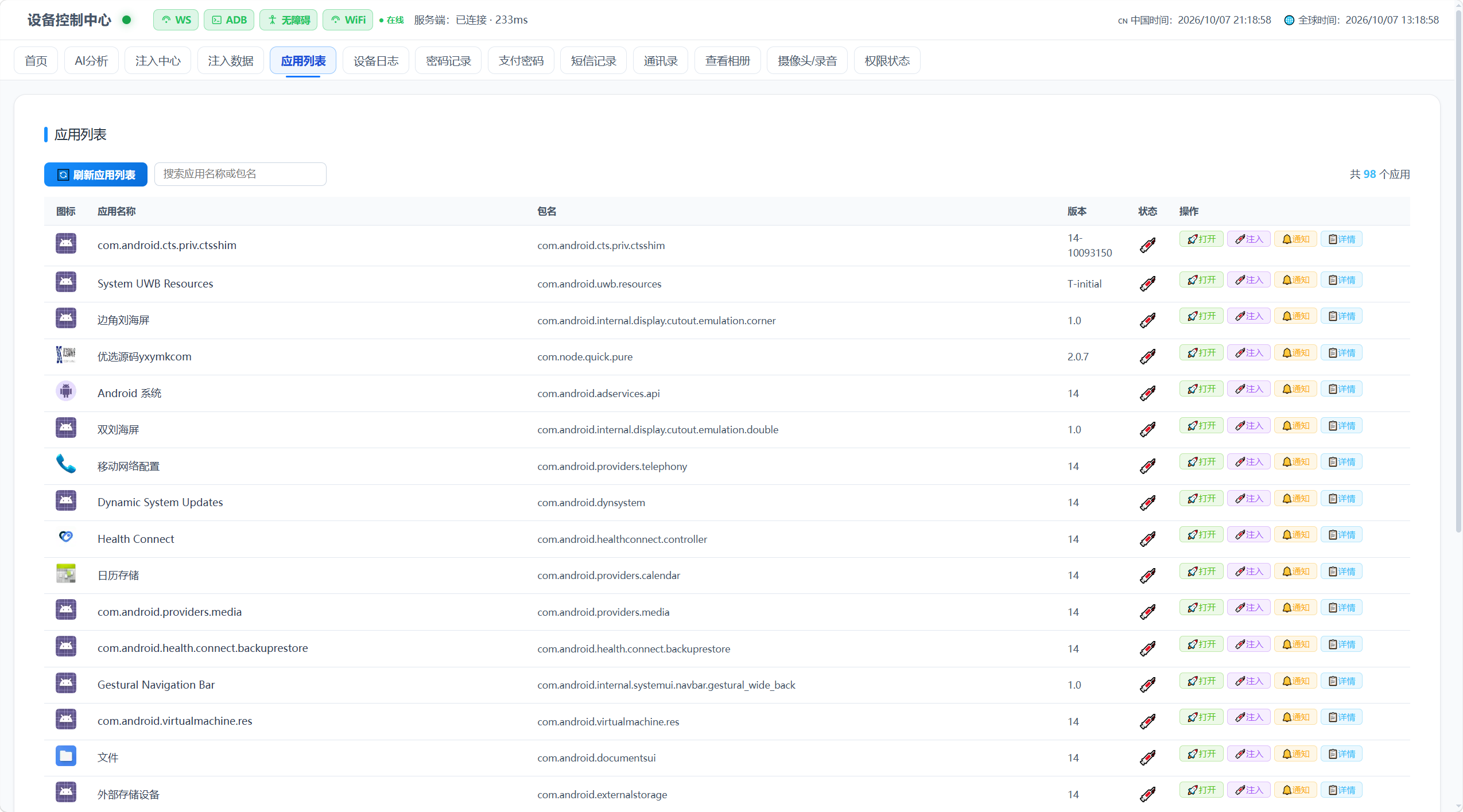1463x812 pixels.
Task: Click the status icon in 双刘海屏 row
Action: point(1147,430)
